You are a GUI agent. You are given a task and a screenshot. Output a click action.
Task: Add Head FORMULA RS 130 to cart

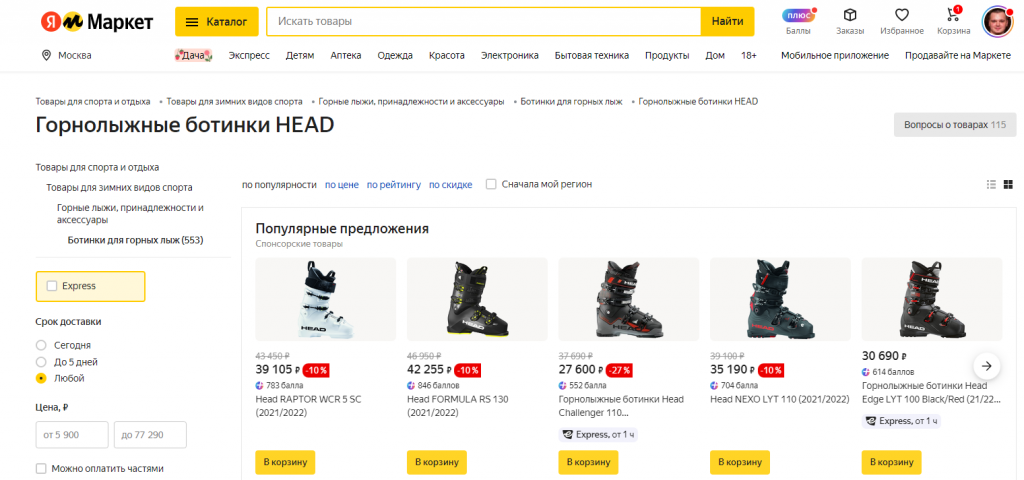coord(437,462)
